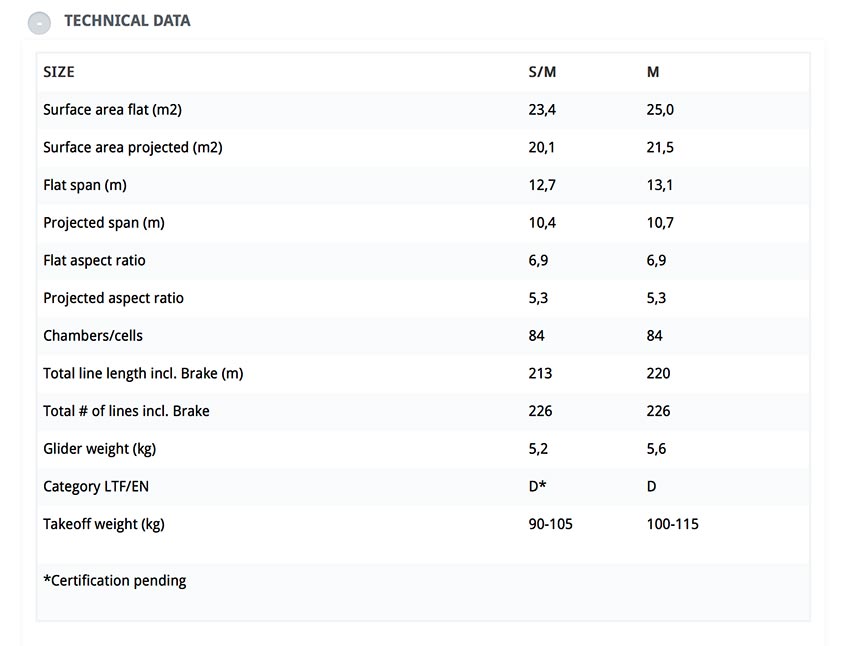
Task: Click the Surface area flat row label
Action: pos(112,110)
